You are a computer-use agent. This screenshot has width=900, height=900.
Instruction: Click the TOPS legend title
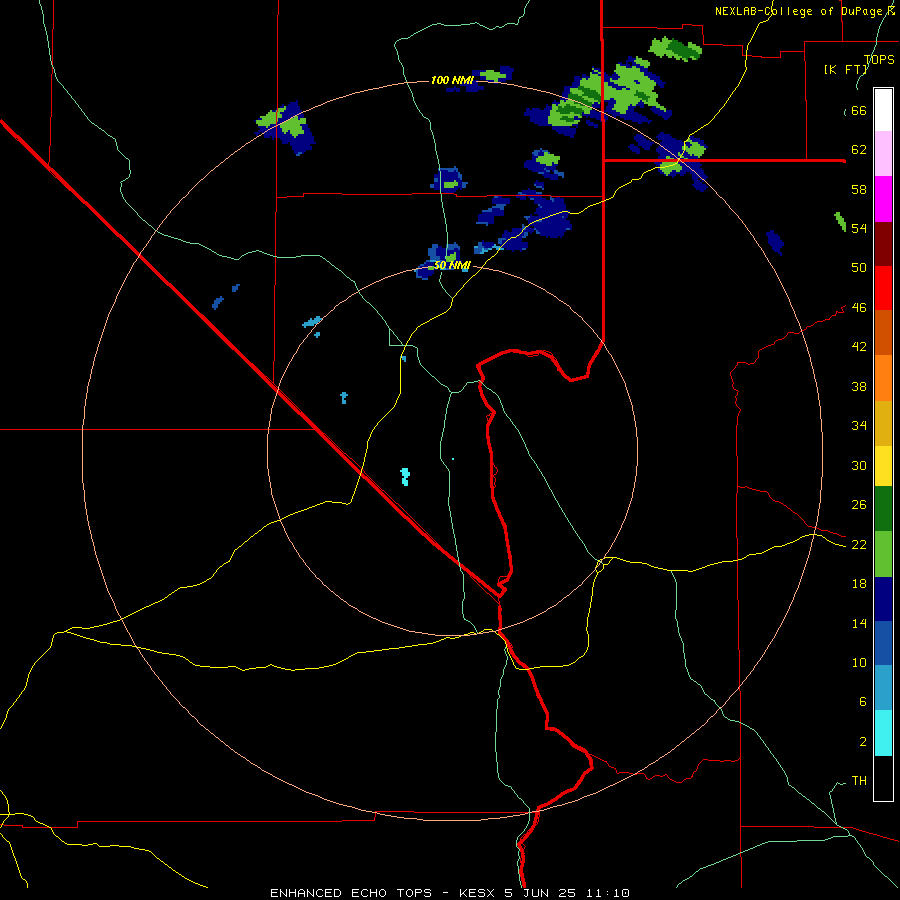[x=879, y=59]
